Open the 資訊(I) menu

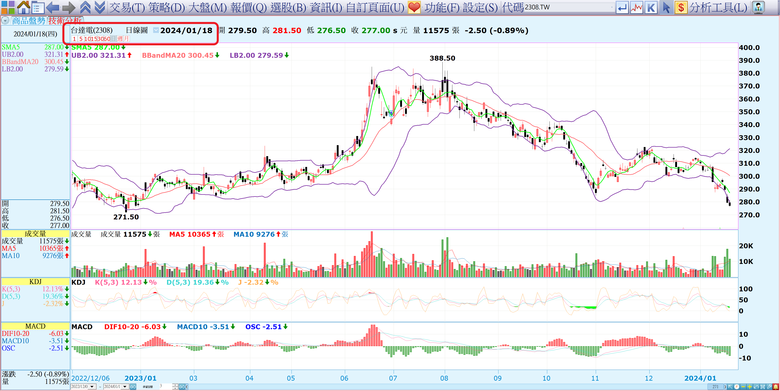[326, 7]
